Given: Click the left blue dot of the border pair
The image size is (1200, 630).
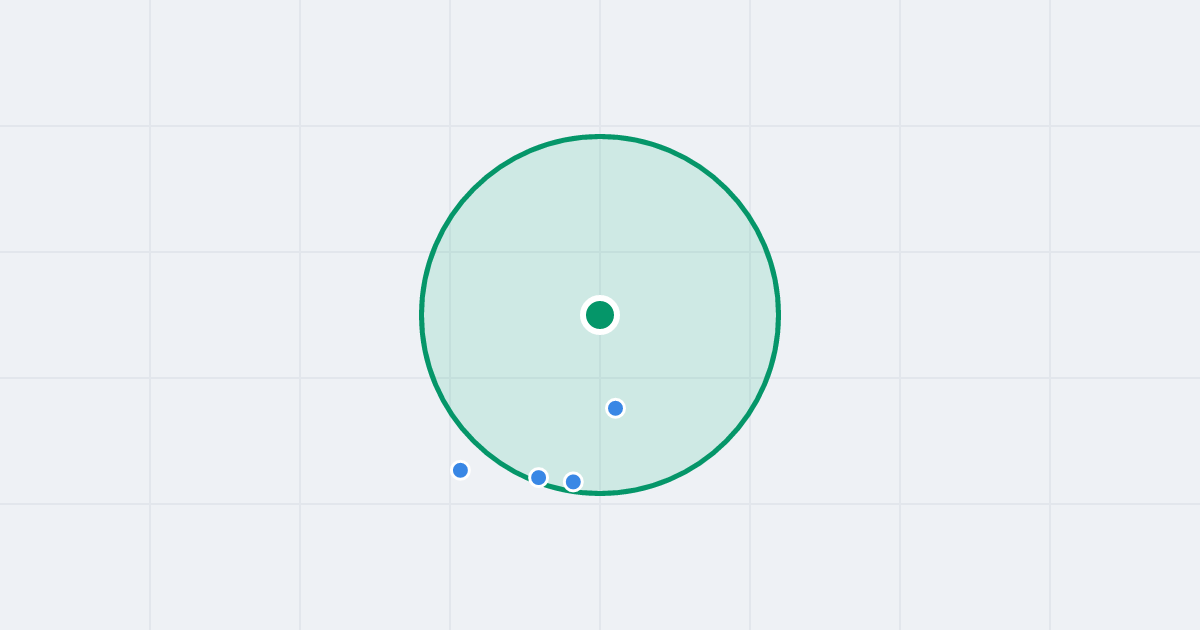Looking at the screenshot, I should pyautogui.click(x=538, y=477).
